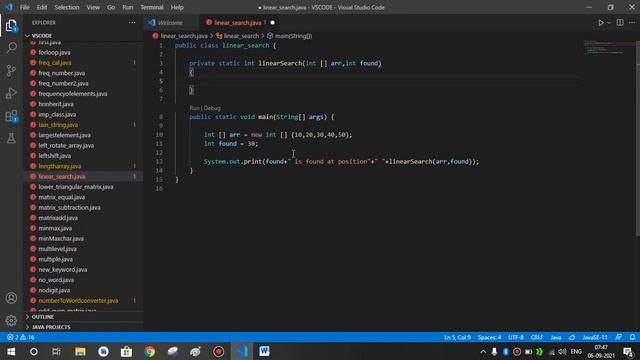The width and height of the screenshot is (640, 360).
Task: Click the editor vertical scrollbar
Action: (x=637, y=139)
